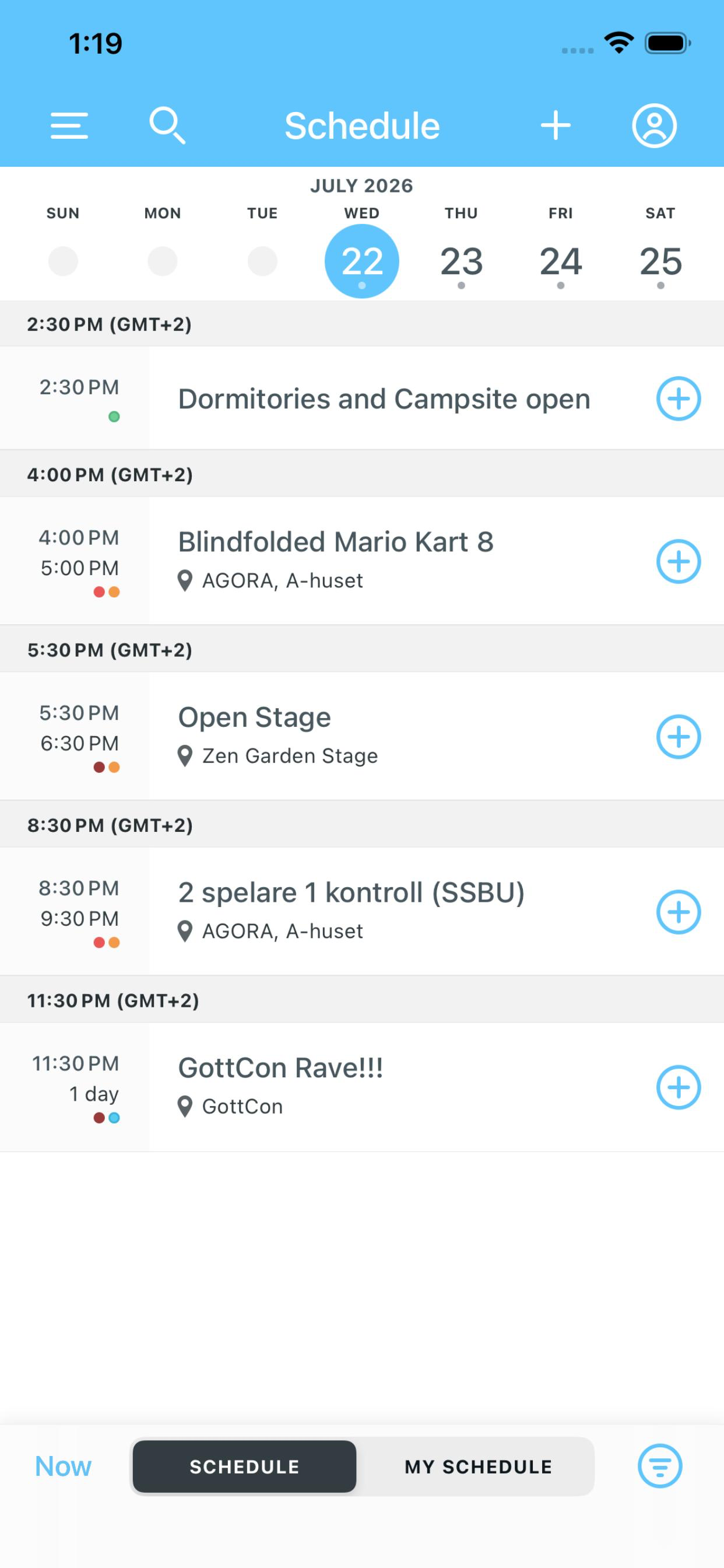The image size is (724, 1568).
Task: Switch to the MY SCHEDULE tab
Action: 479,1466
